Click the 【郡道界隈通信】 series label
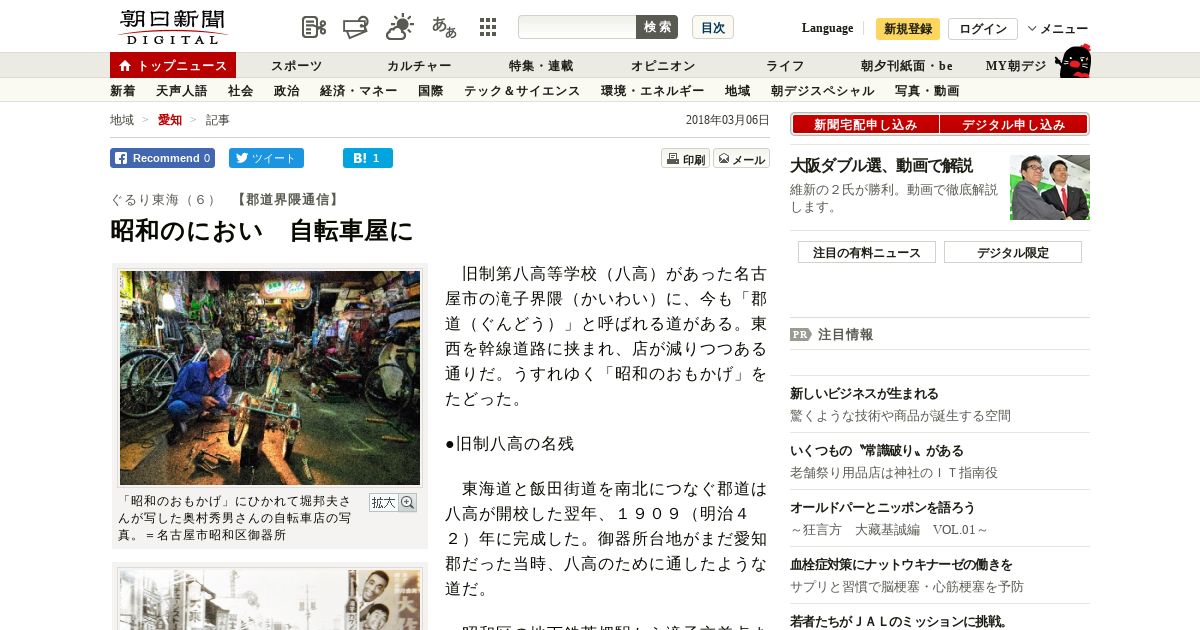This screenshot has height=630, width=1200. click(x=286, y=199)
